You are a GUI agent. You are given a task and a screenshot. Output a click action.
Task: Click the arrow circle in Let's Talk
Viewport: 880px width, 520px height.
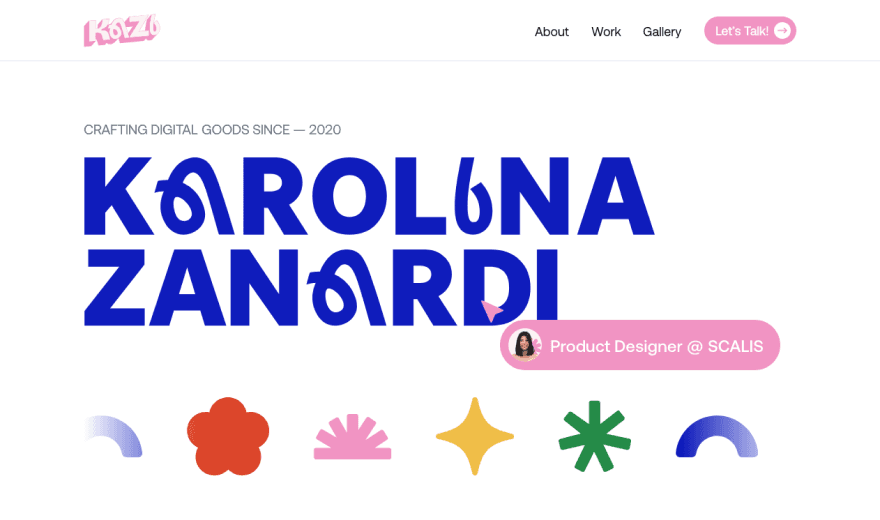pyautogui.click(x=782, y=30)
